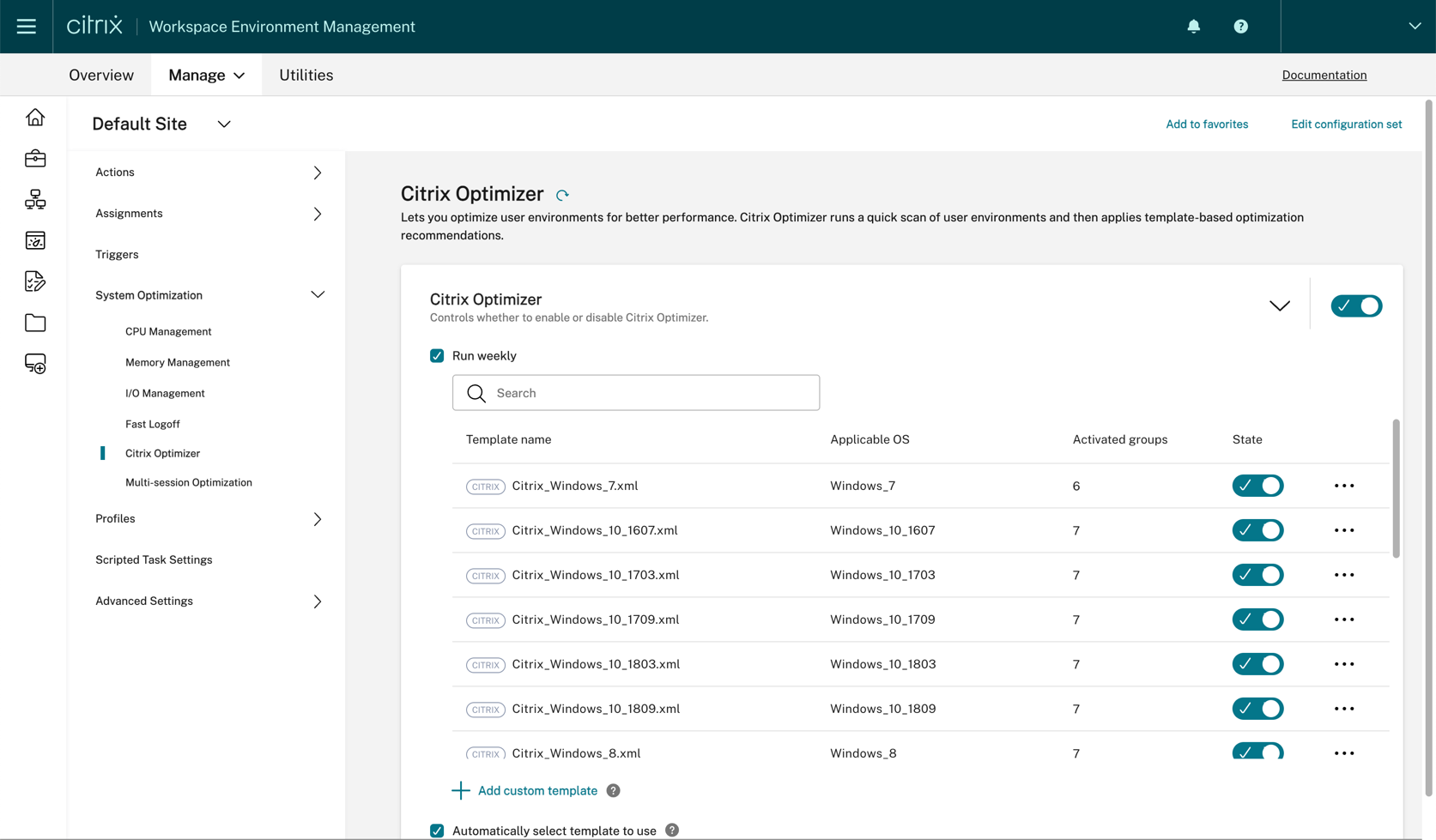
Task: Click the briefcase icon in left sidebar
Action: pyautogui.click(x=35, y=159)
